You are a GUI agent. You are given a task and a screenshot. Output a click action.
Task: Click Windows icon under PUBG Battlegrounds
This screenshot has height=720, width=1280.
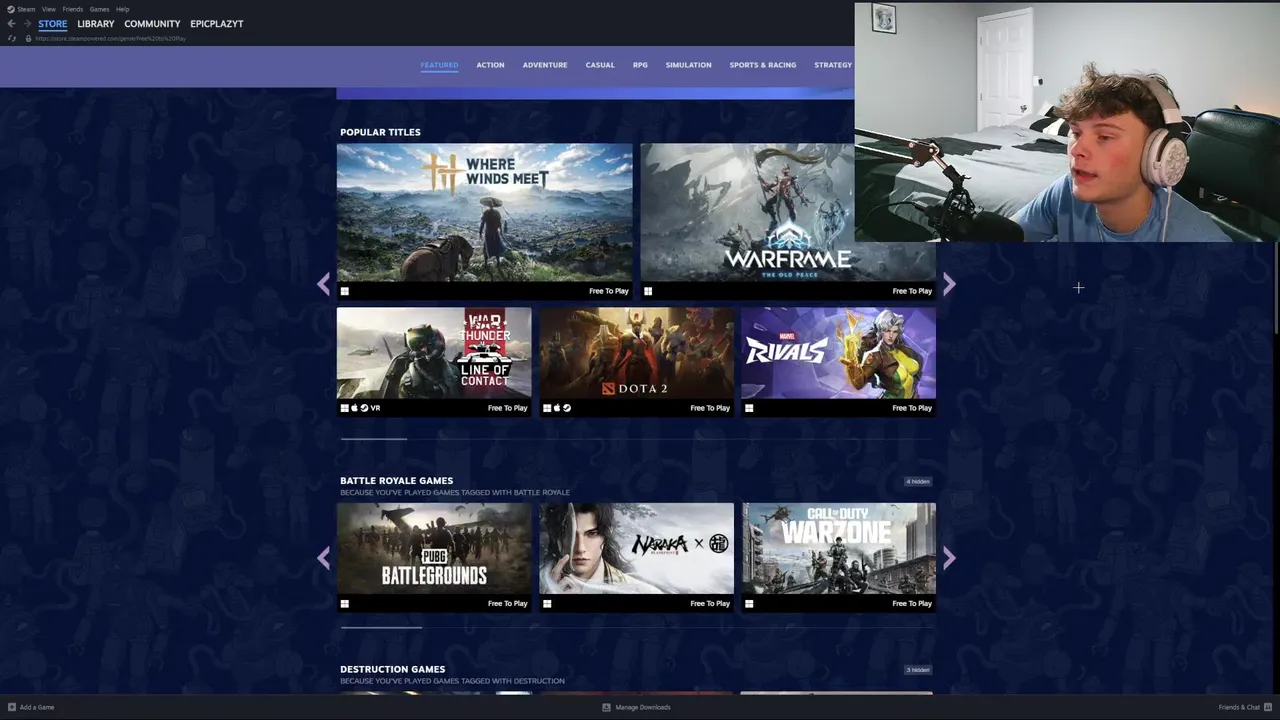click(345, 604)
